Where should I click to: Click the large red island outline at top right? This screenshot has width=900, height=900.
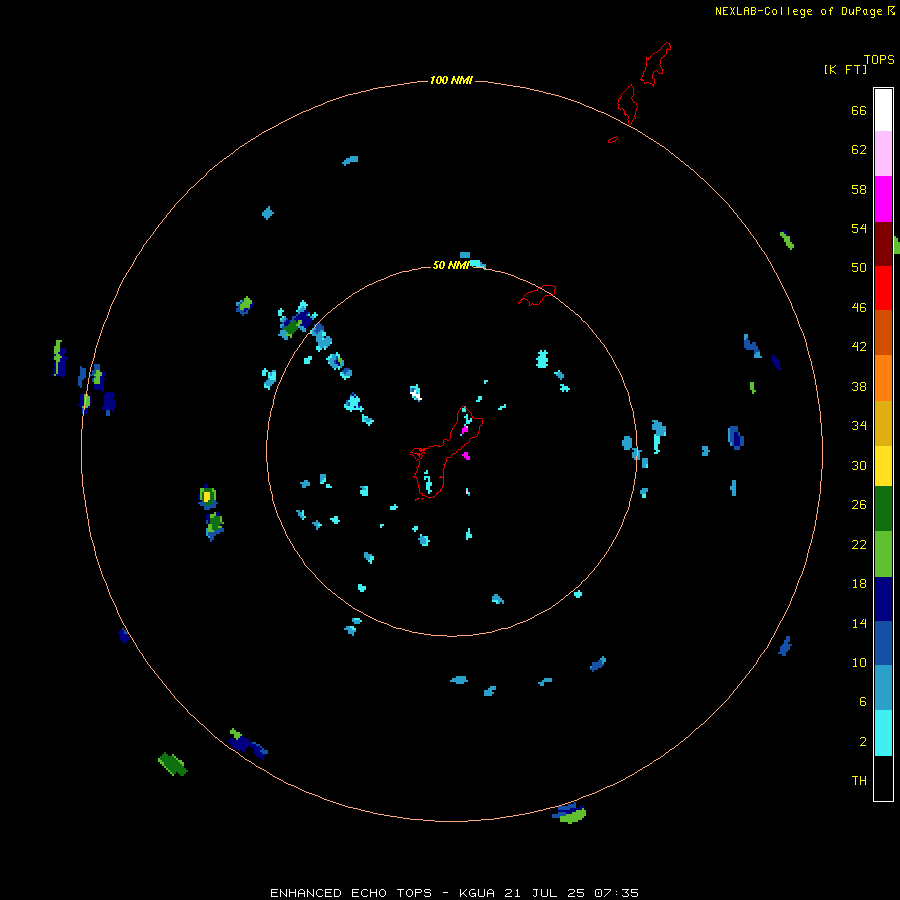655,64
